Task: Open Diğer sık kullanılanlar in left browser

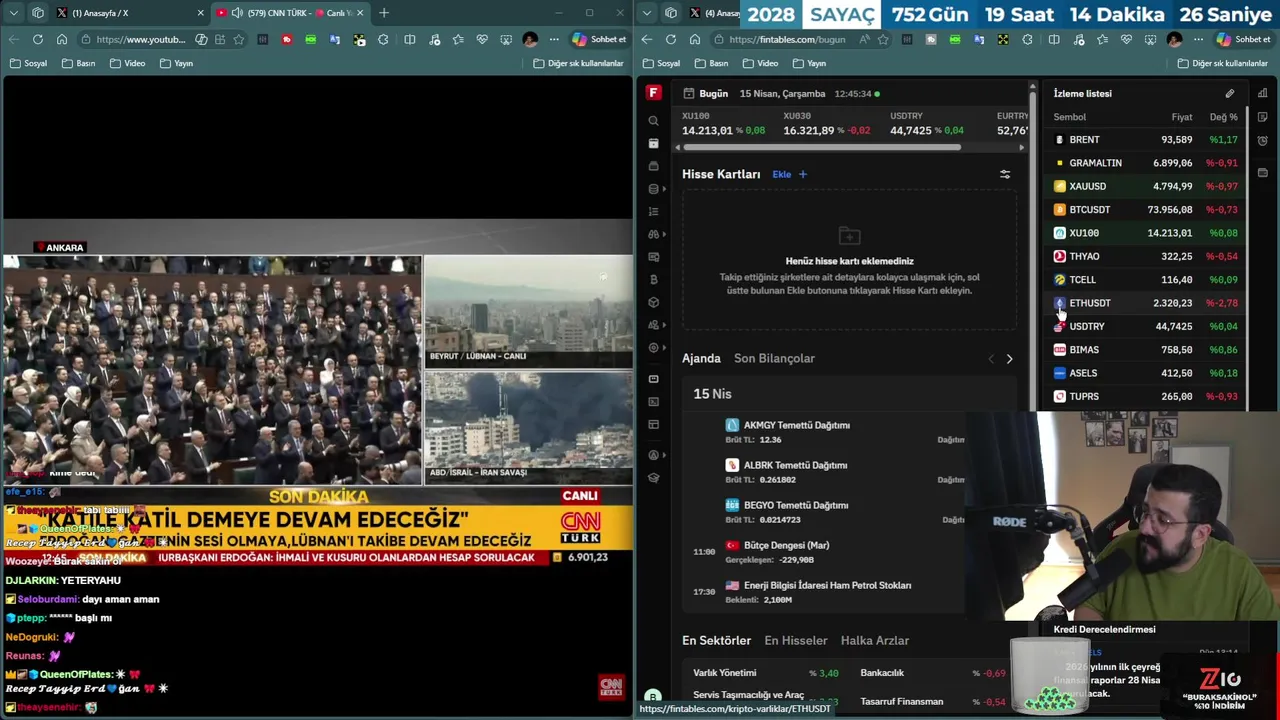Action: [579, 63]
